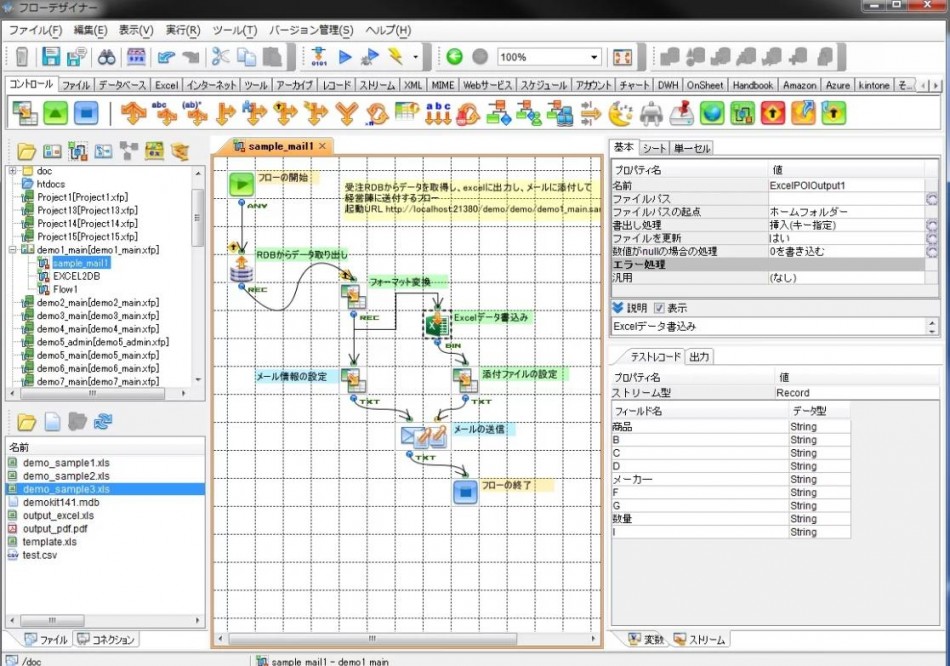Click the compile 0101 toolbar icon

coord(319,57)
